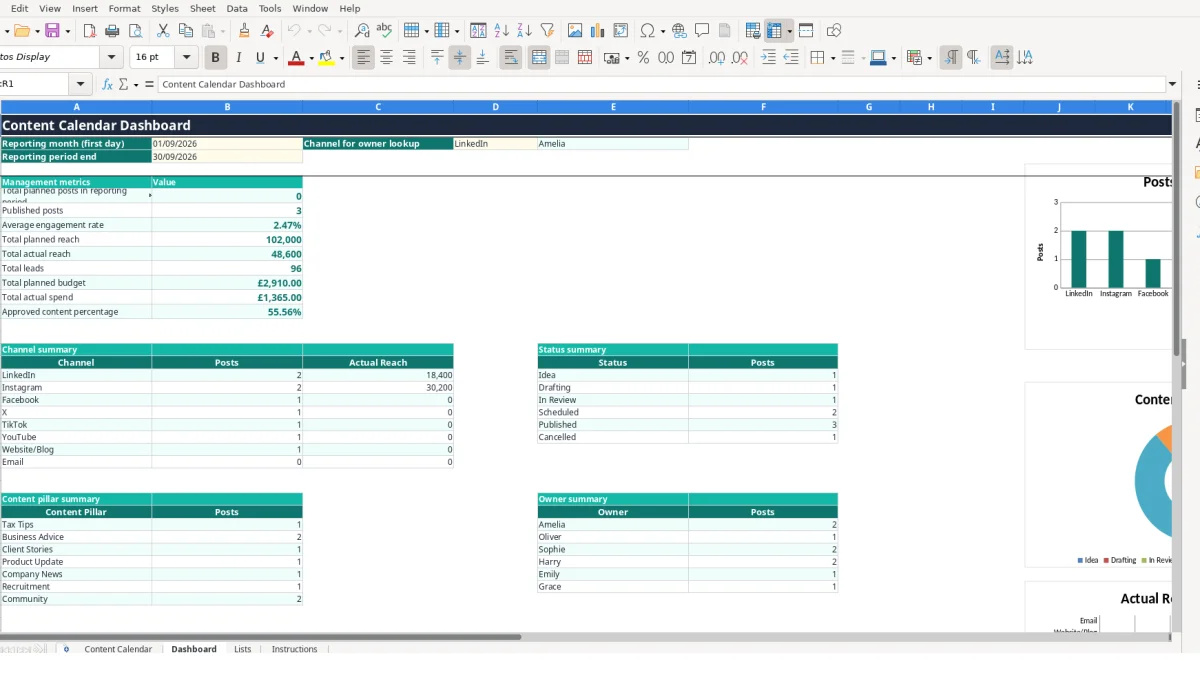This screenshot has width=1200, height=675.
Task: Open Conditional Formatting dropdown arrow
Action: (x=930, y=58)
